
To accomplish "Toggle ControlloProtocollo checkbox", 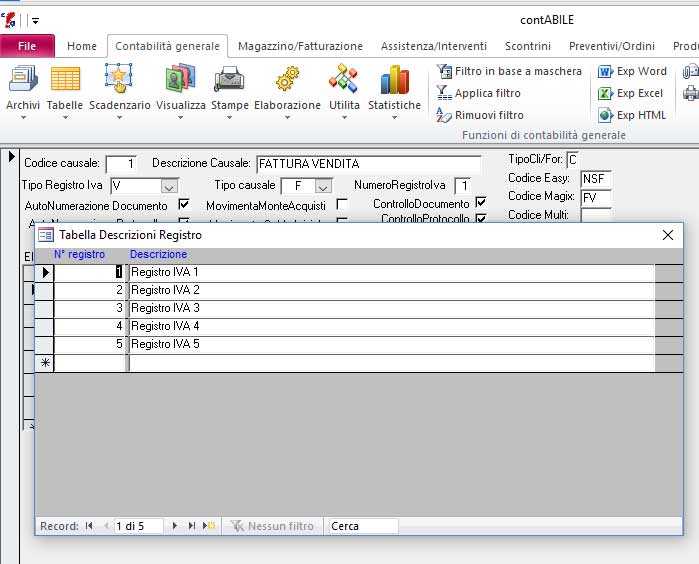I will (481, 218).
